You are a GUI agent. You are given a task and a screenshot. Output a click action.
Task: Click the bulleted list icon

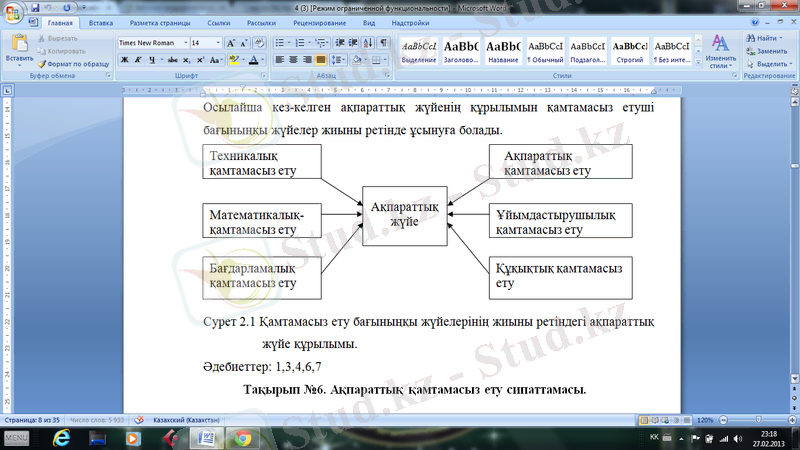(x=282, y=43)
